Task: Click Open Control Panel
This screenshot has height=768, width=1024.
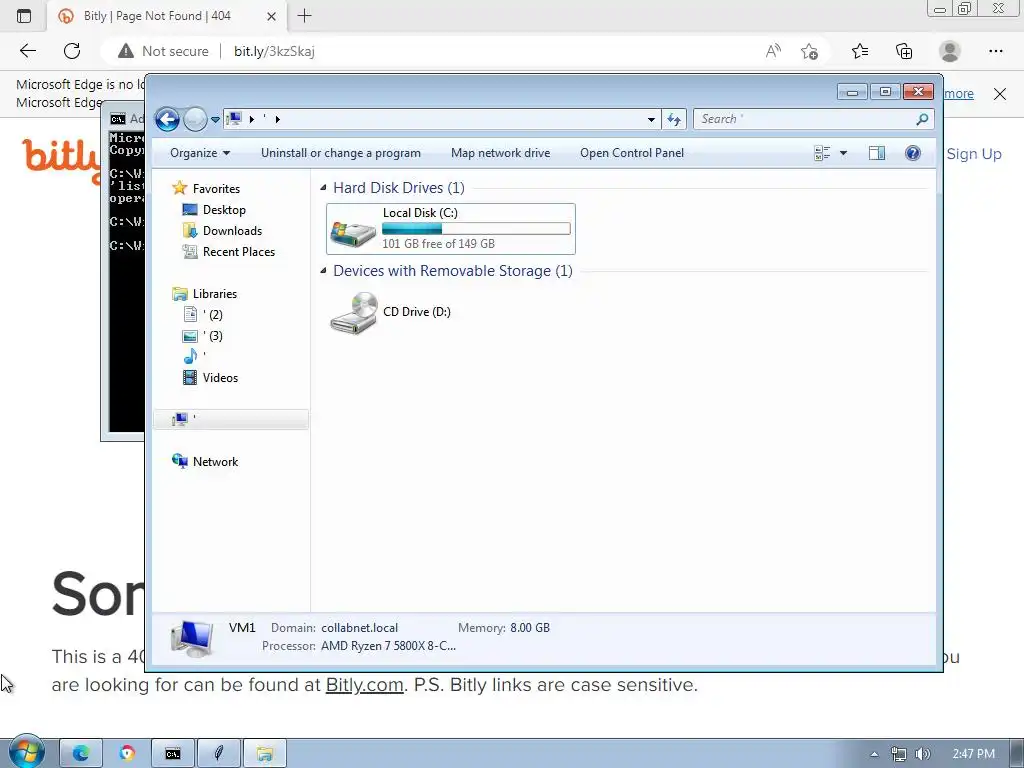Action: pos(632,153)
